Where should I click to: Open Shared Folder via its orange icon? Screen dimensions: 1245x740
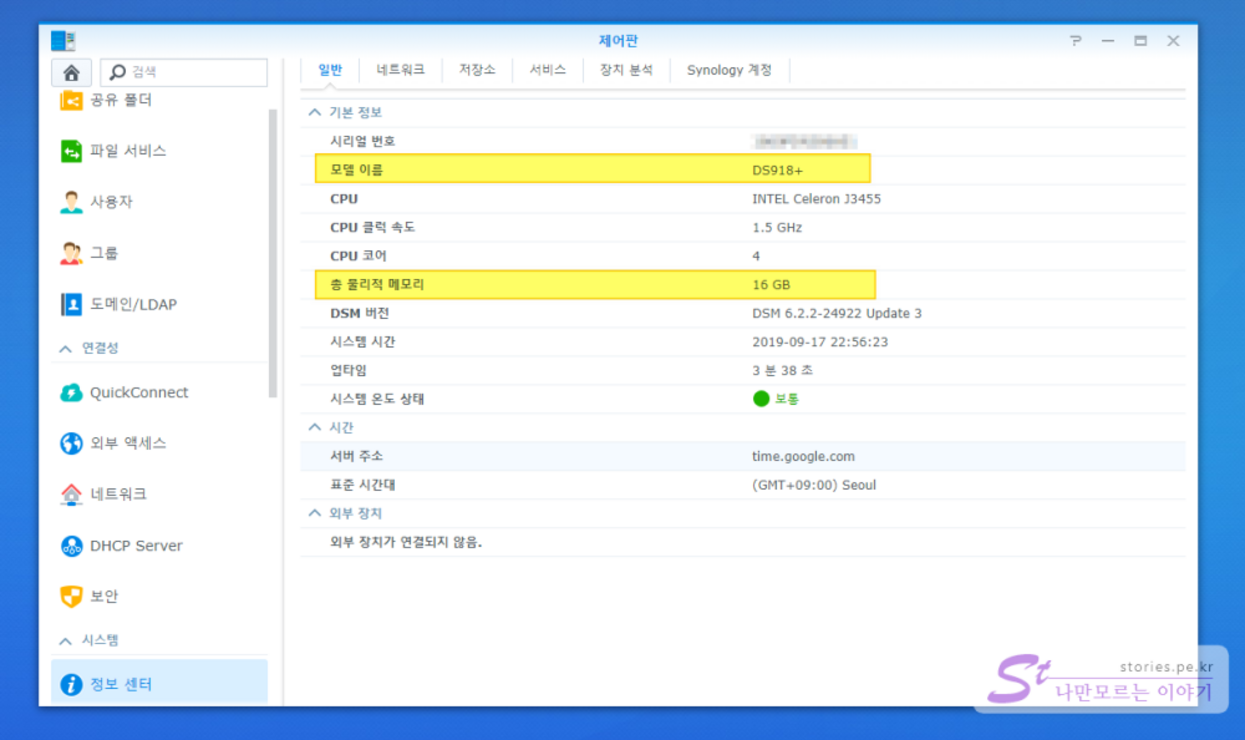[71, 100]
